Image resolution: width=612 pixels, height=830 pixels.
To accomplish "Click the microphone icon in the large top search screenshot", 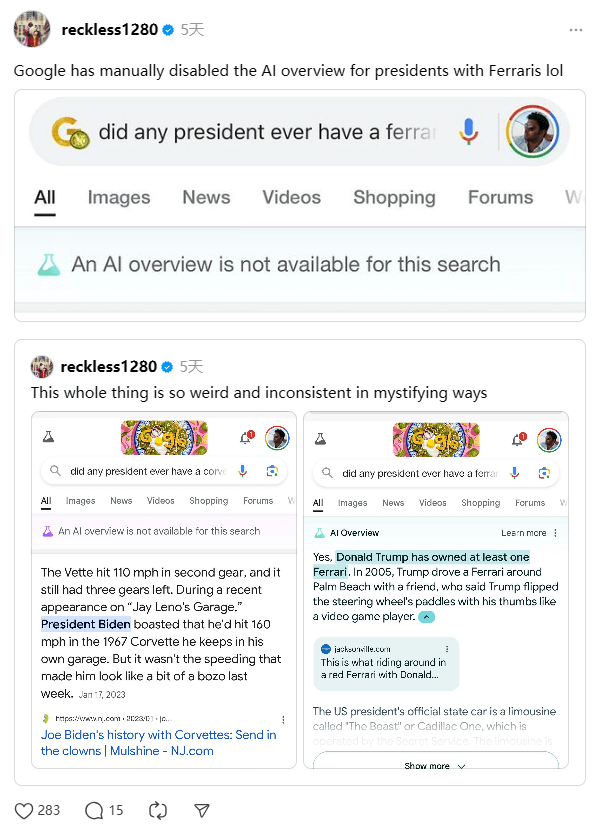I will (x=468, y=131).
